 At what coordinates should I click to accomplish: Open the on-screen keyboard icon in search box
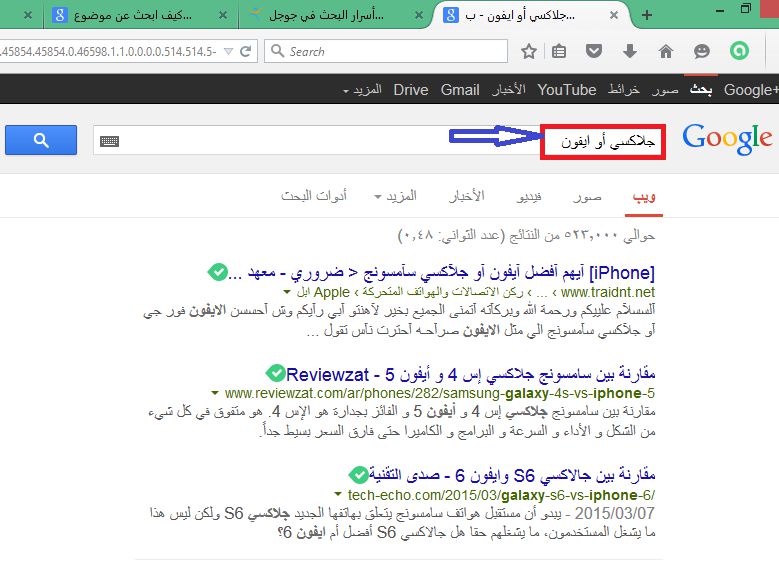point(109,141)
